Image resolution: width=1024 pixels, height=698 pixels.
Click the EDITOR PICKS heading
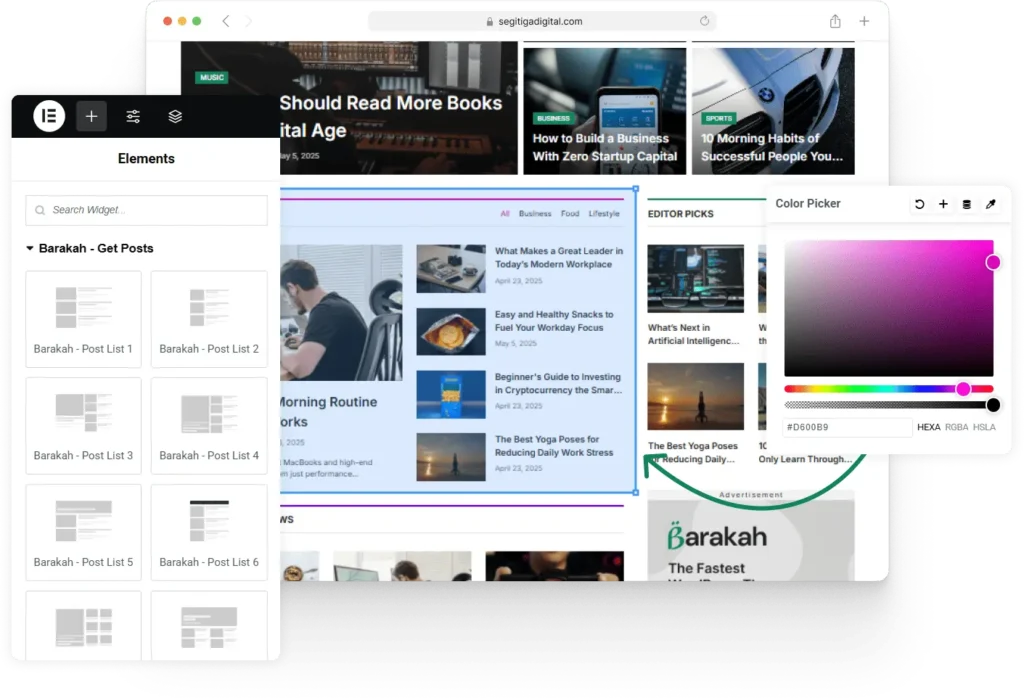pos(680,214)
